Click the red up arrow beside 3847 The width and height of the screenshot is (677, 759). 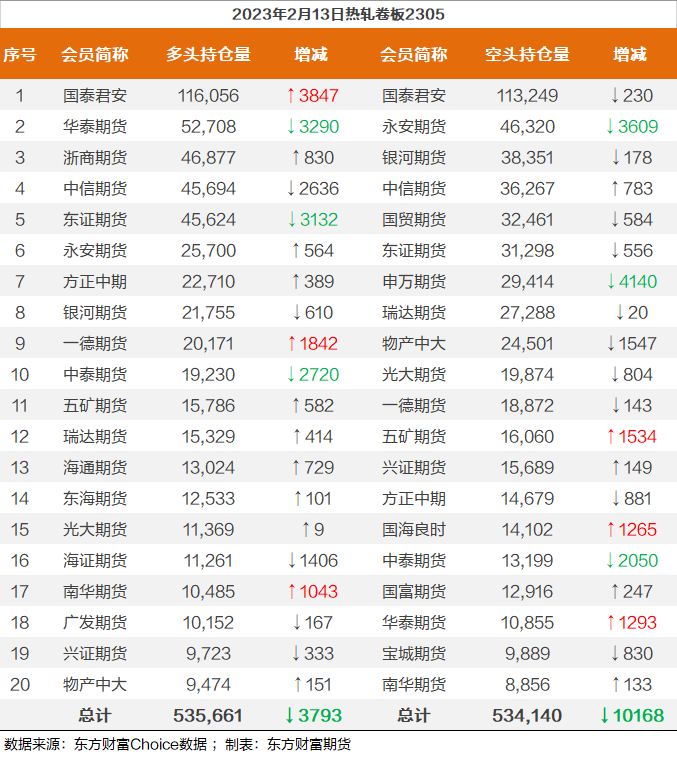click(x=290, y=96)
